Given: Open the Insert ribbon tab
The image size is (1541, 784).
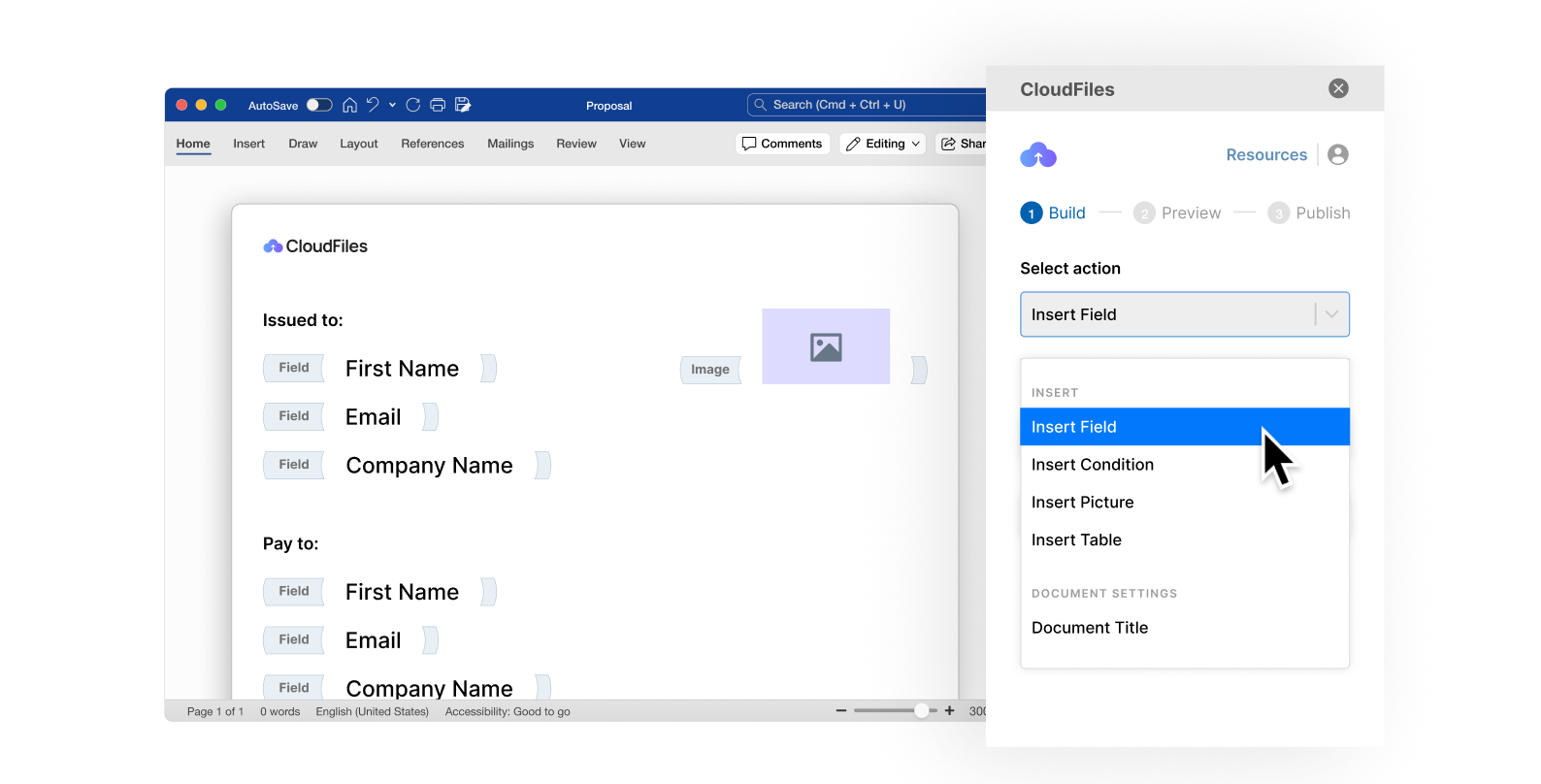Looking at the screenshot, I should click(x=248, y=144).
